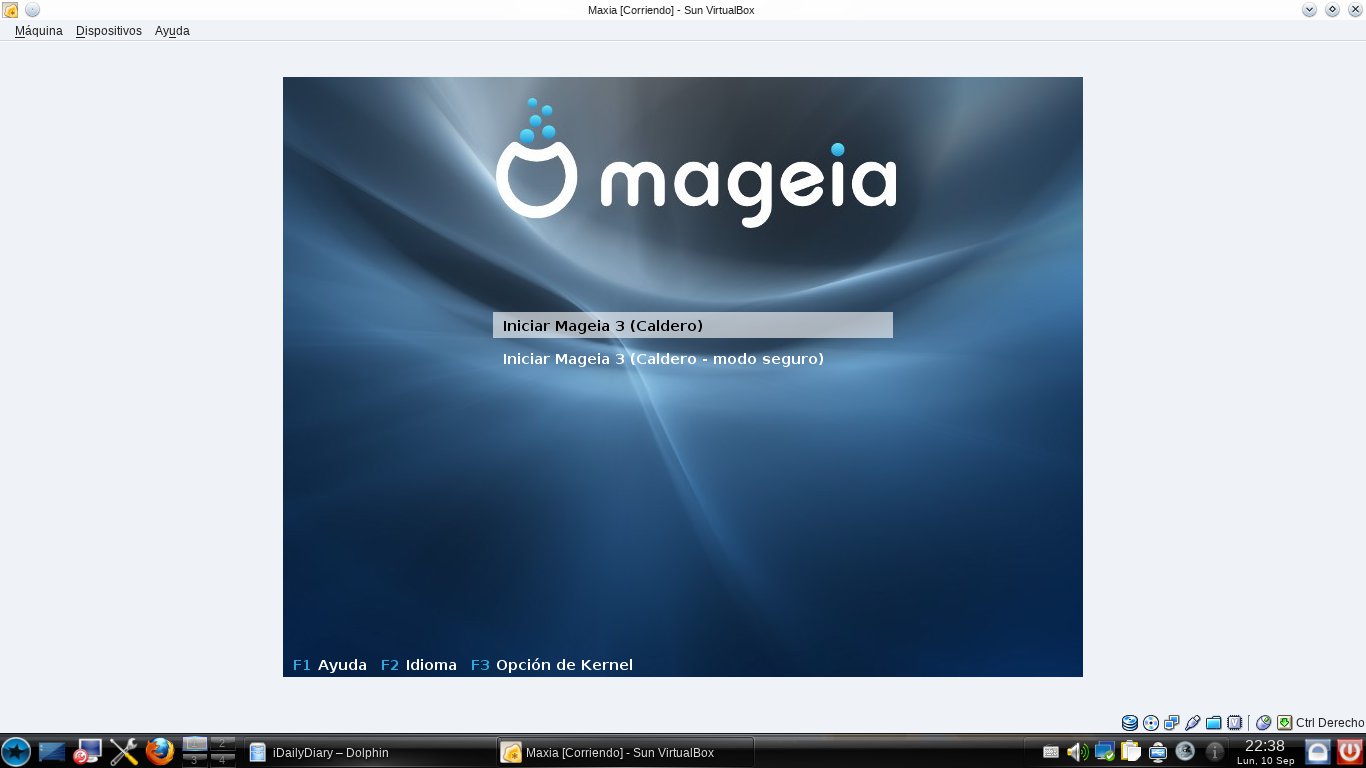The height and width of the screenshot is (768, 1366).
Task: Open the Máquina menu
Action: coord(39,31)
